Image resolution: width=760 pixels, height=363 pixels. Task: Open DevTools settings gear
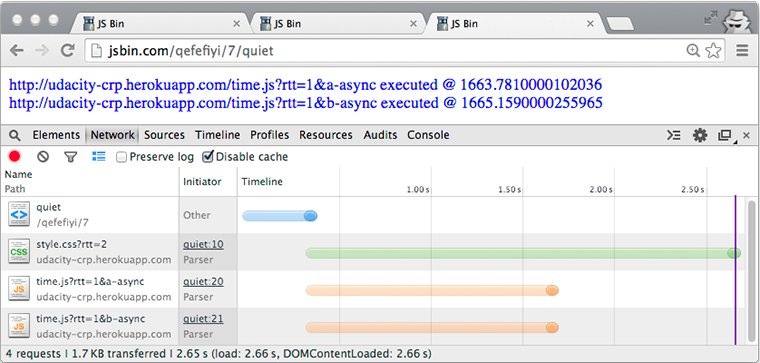pos(700,135)
